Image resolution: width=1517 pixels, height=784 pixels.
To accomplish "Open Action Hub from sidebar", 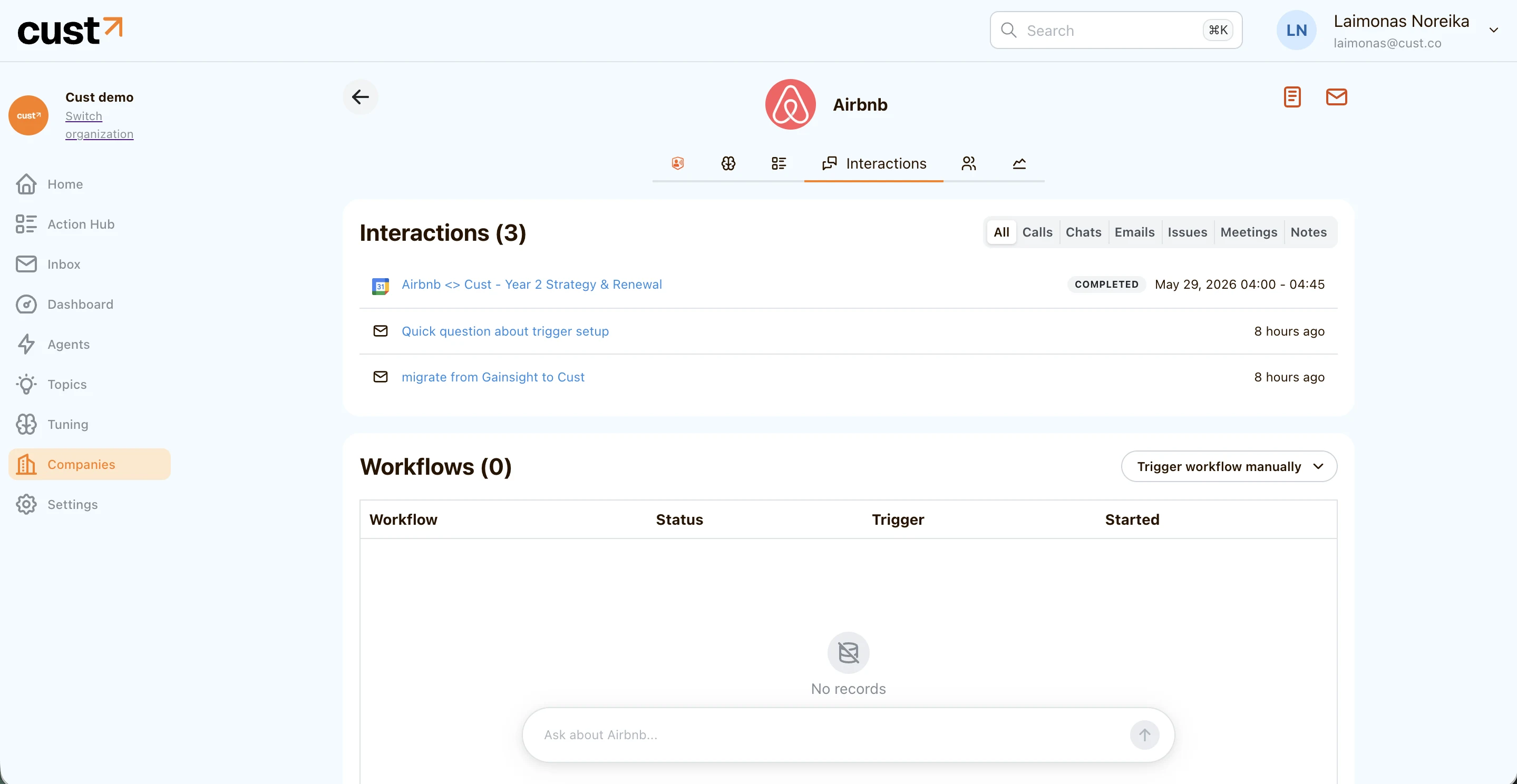I will tap(90, 224).
